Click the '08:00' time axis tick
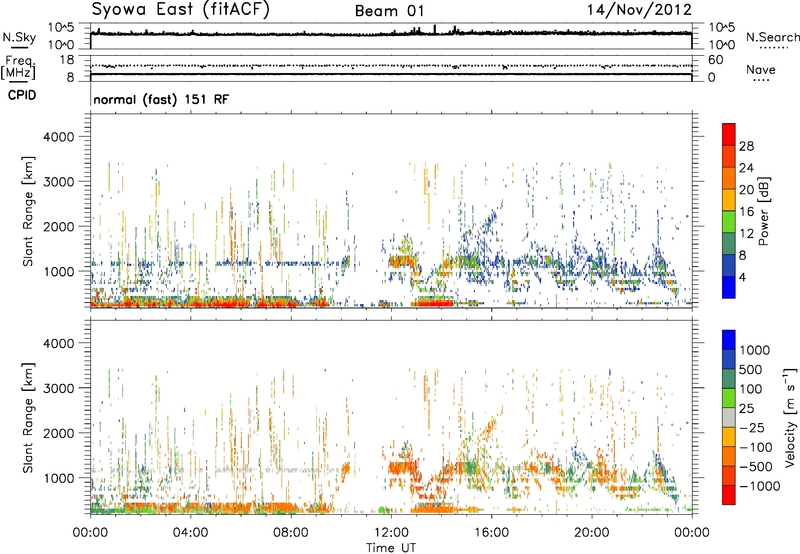Viewport: 800px width, 554px height. click(x=291, y=533)
